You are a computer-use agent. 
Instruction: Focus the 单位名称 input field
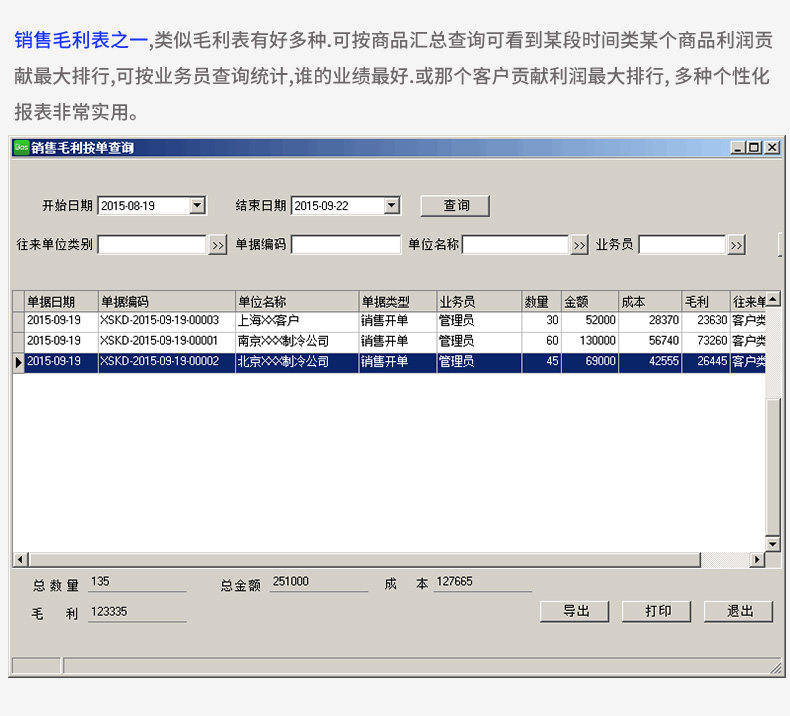(516, 245)
